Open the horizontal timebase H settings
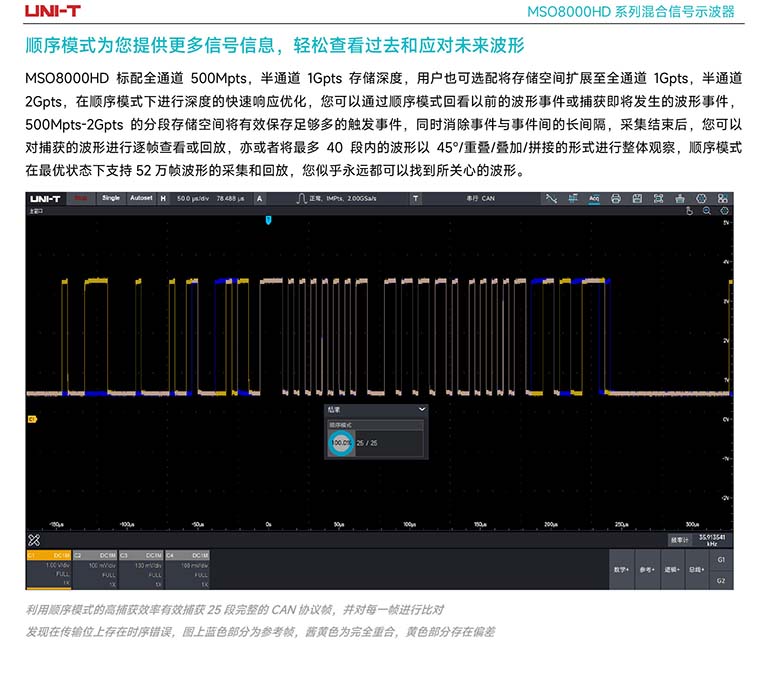Image resolution: width=780 pixels, height=691 pixels. [164, 198]
